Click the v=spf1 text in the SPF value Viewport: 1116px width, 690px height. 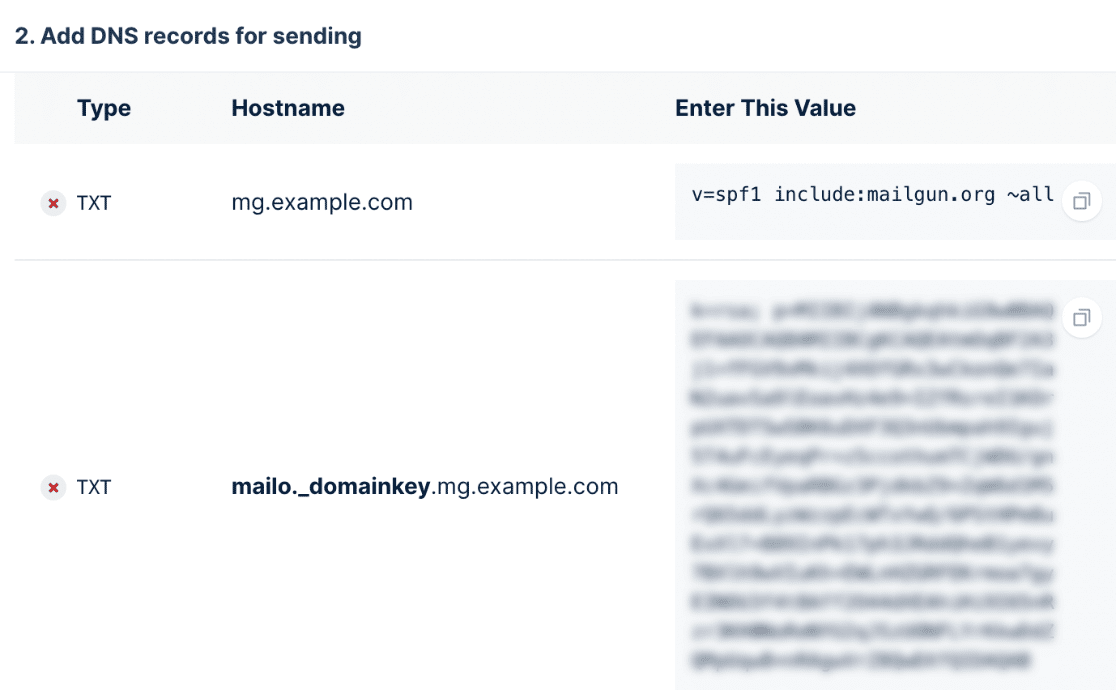click(x=728, y=194)
